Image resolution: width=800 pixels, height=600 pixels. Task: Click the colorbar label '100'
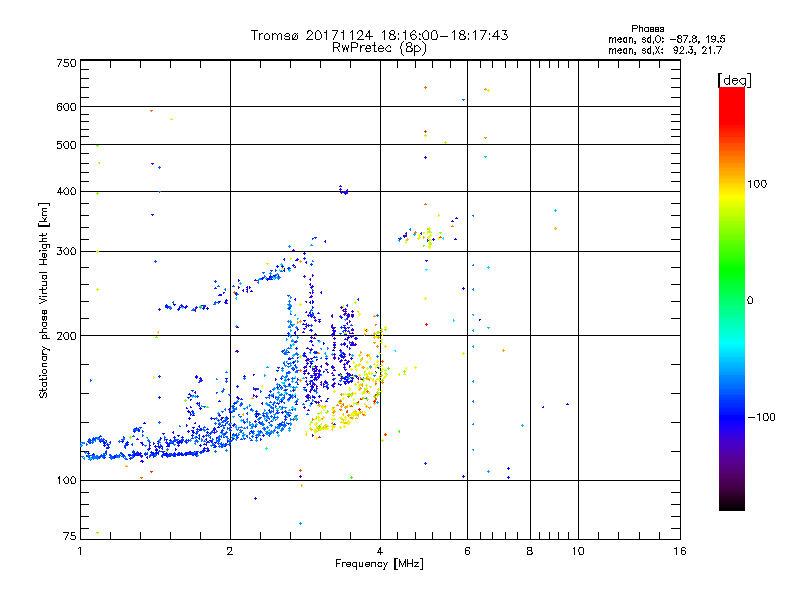[x=757, y=184]
